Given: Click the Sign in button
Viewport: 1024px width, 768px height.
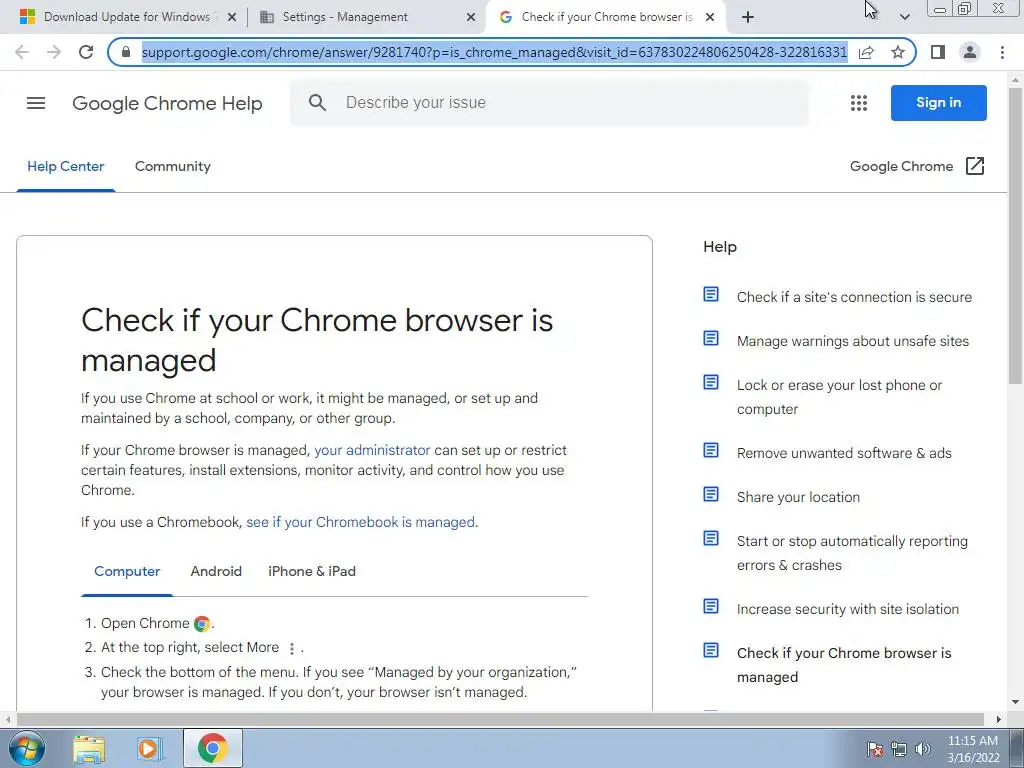Looking at the screenshot, I should [x=938, y=103].
